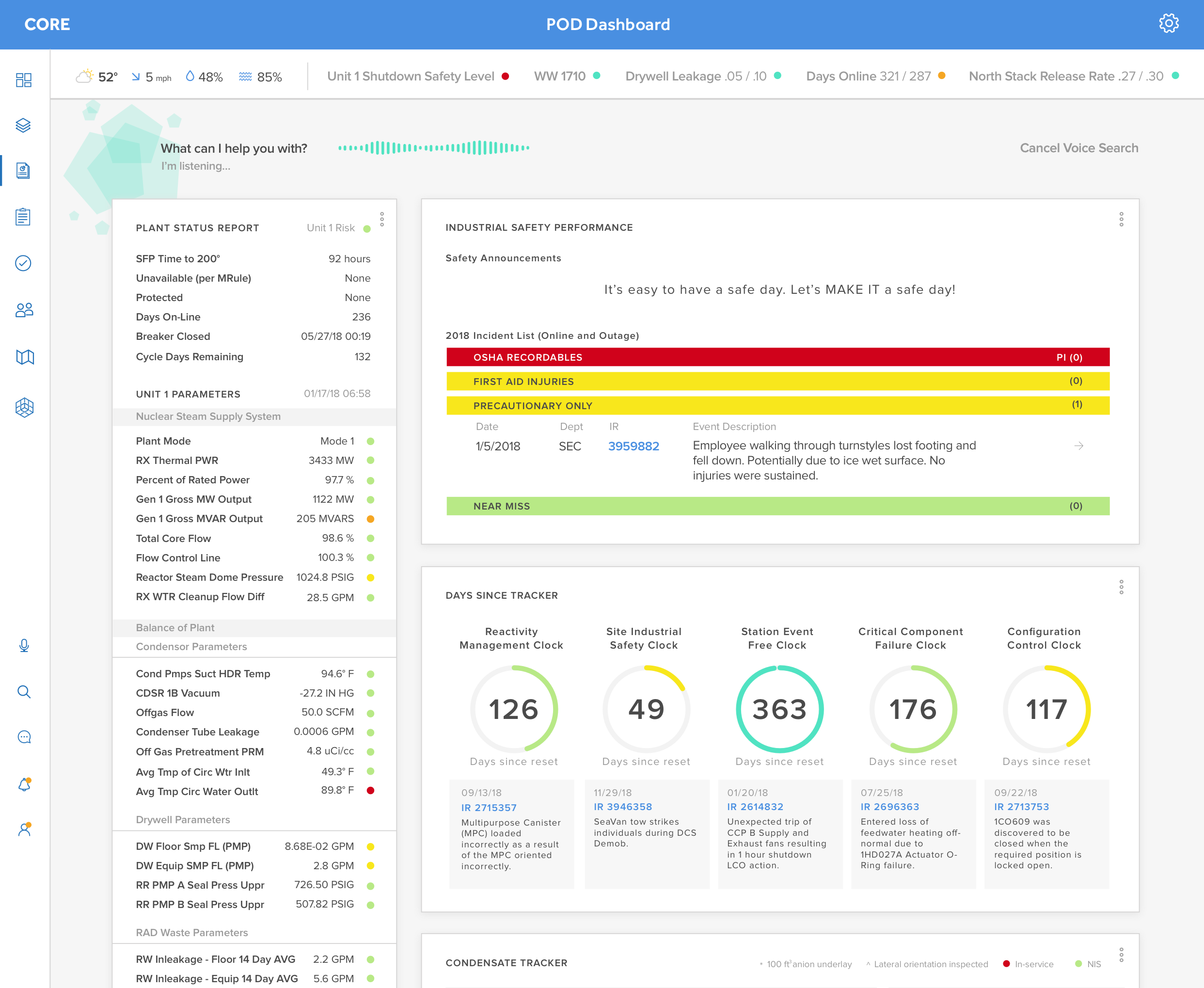Click Unit 1 Risk status dot
Image resolution: width=1204 pixels, height=988 pixels.
(367, 229)
